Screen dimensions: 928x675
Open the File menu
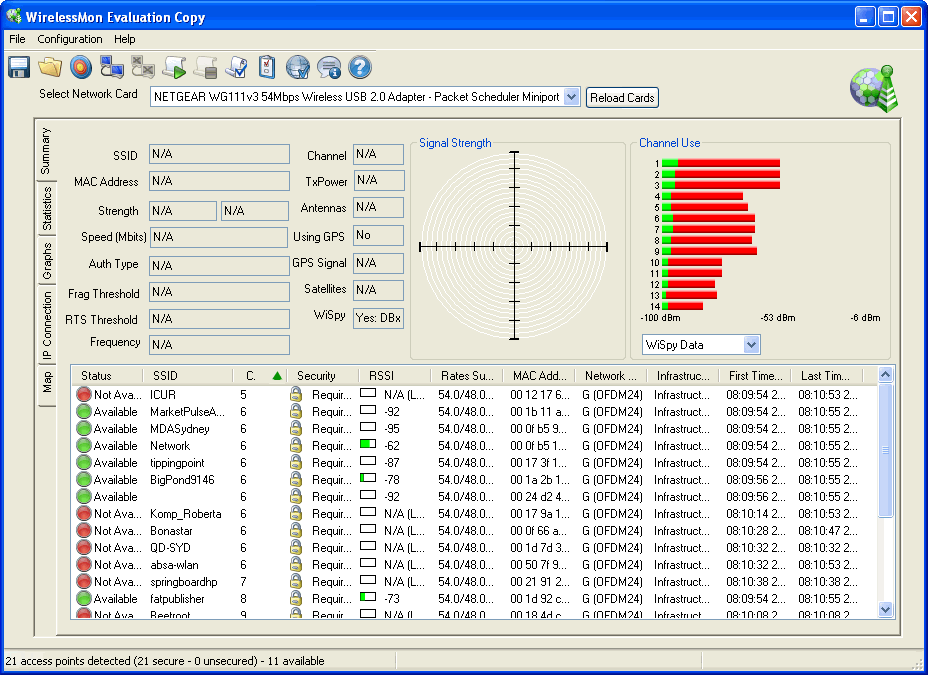(17, 39)
